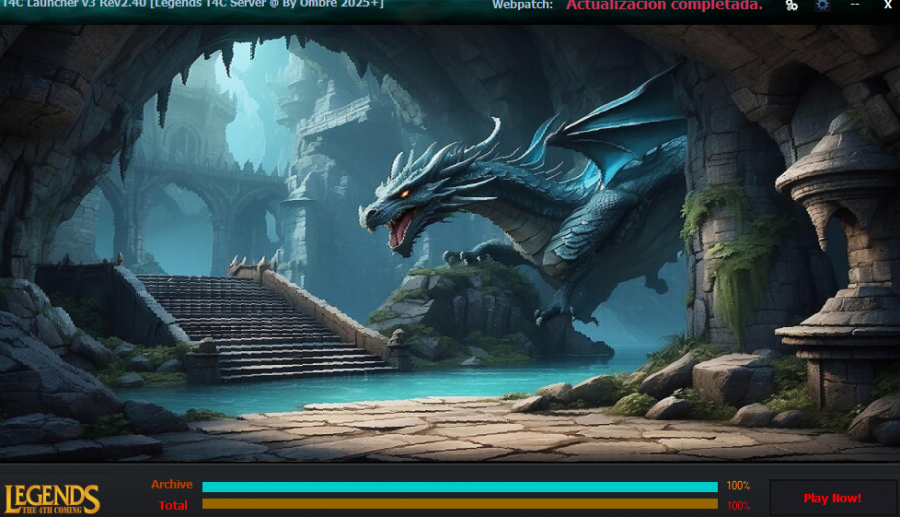Image resolution: width=900 pixels, height=517 pixels.
Task: Click the Total 100% percentage readout
Action: pos(738,506)
